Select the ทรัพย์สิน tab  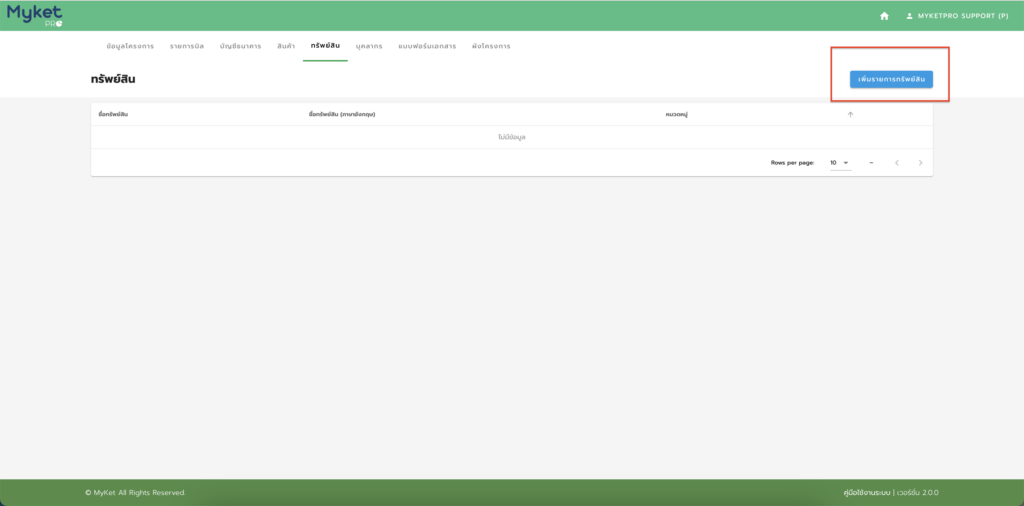(x=325, y=47)
